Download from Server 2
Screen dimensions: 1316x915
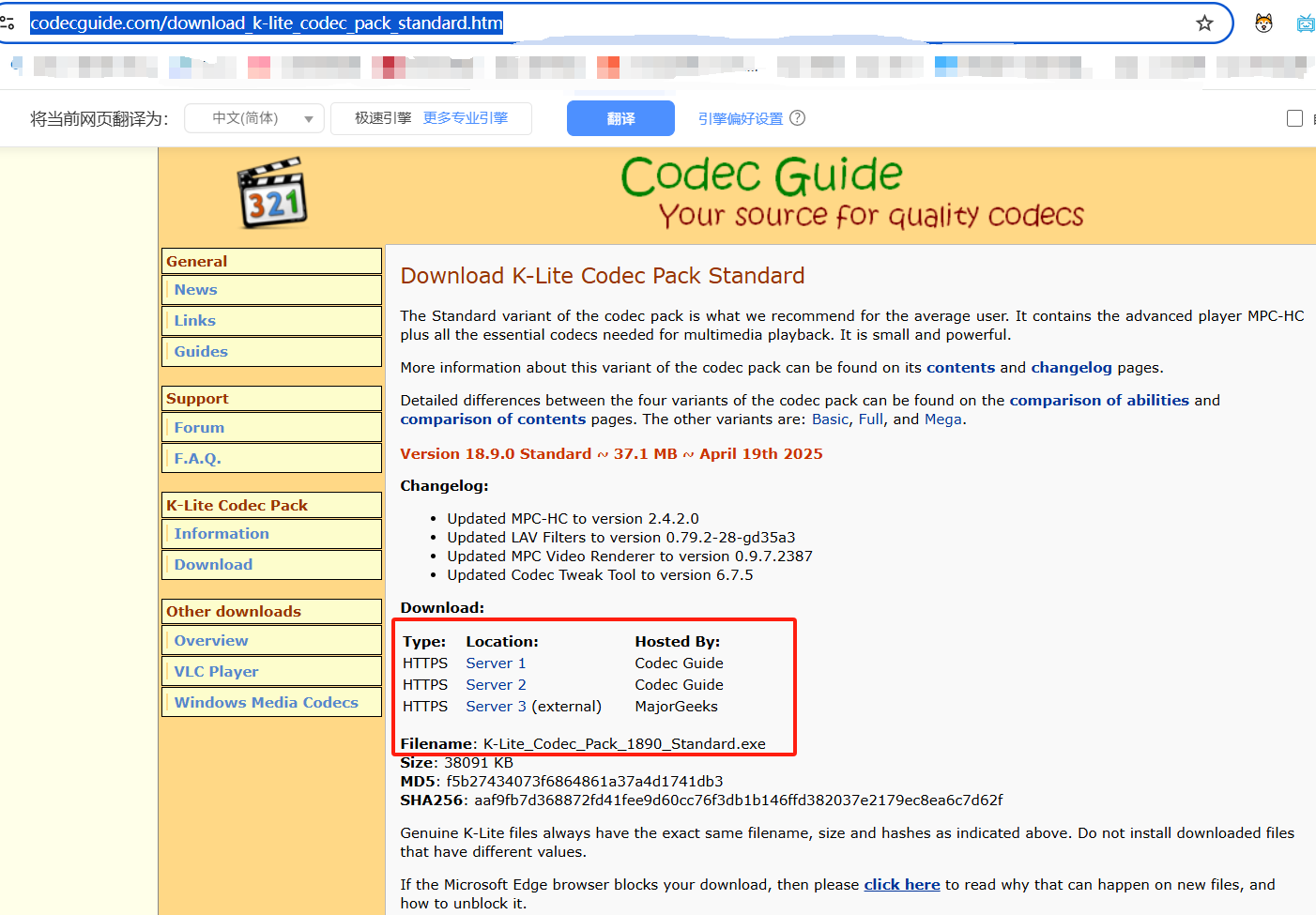pyautogui.click(x=496, y=685)
